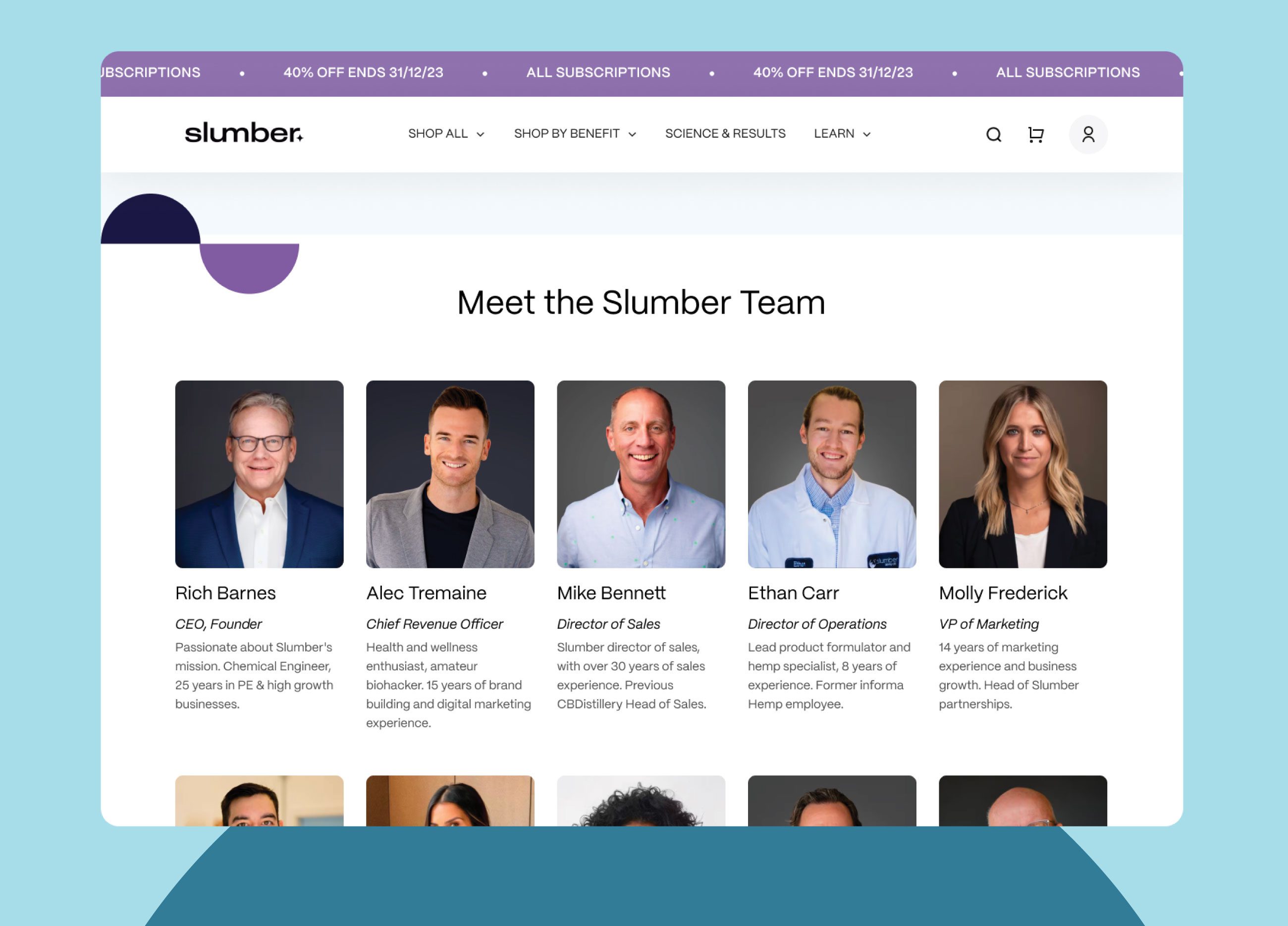Image resolution: width=1288 pixels, height=926 pixels.
Task: Open the SCIENCE & RESULTS page
Action: click(x=725, y=133)
